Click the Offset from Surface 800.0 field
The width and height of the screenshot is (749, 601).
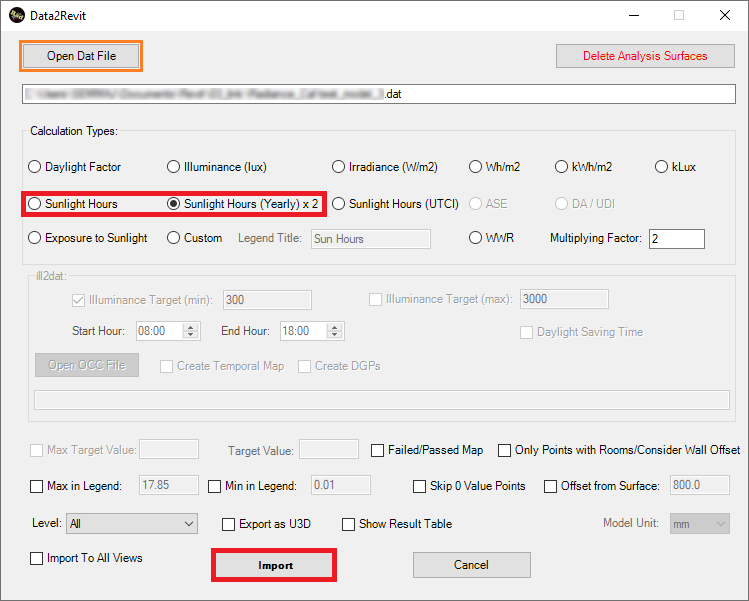tap(700, 485)
